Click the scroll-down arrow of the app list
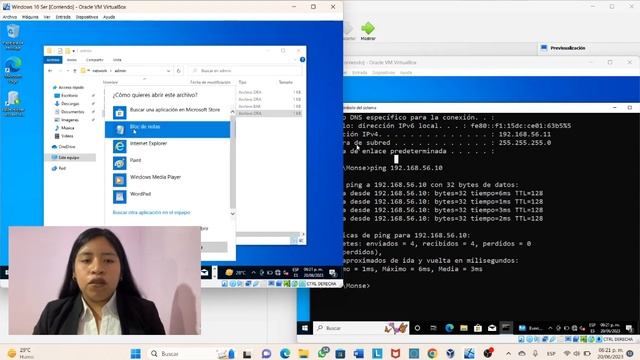Viewport: 640px width, 360px height. pyautogui.click(x=233, y=213)
